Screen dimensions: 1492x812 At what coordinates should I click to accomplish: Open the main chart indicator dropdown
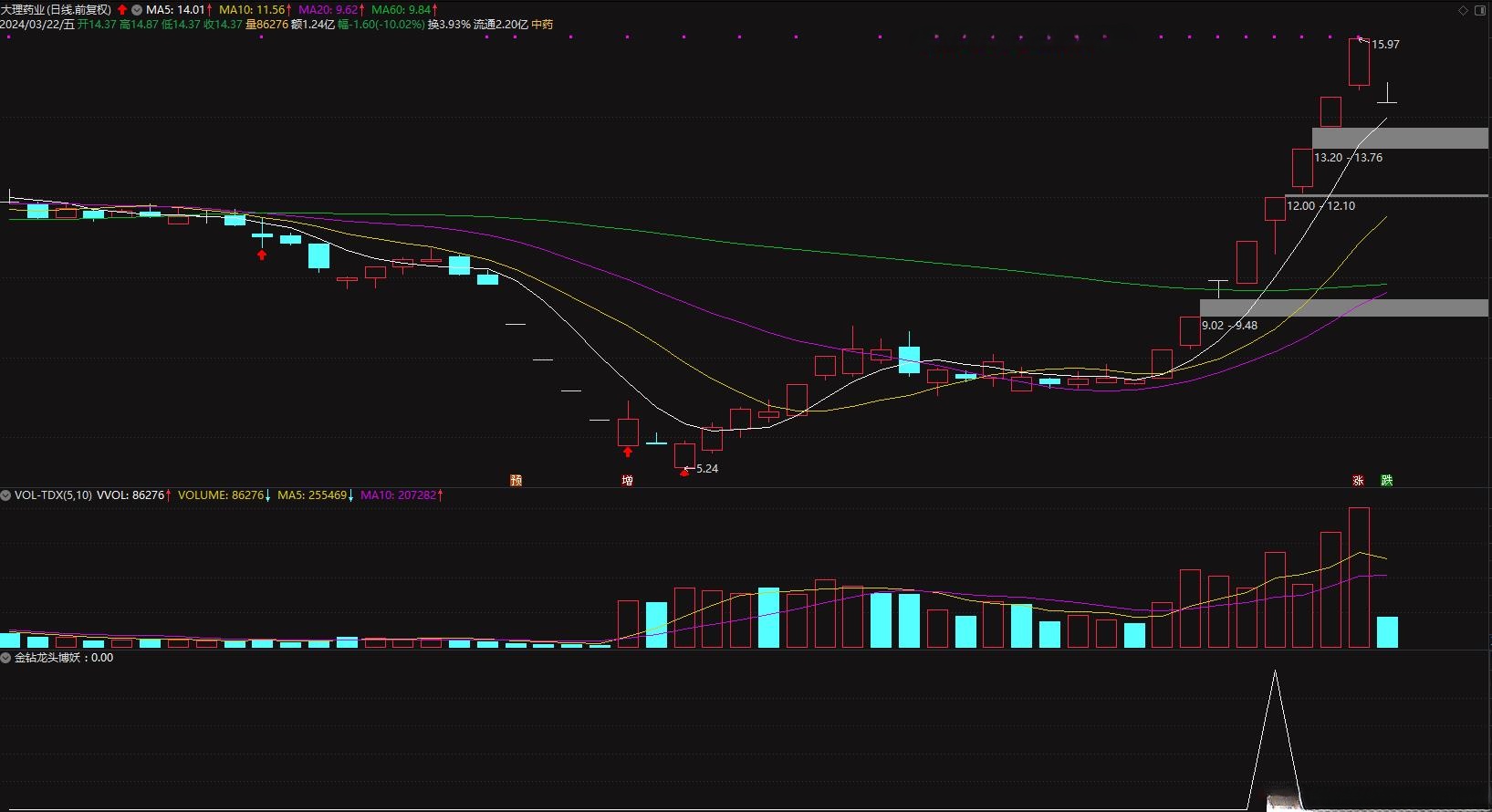coord(137,10)
